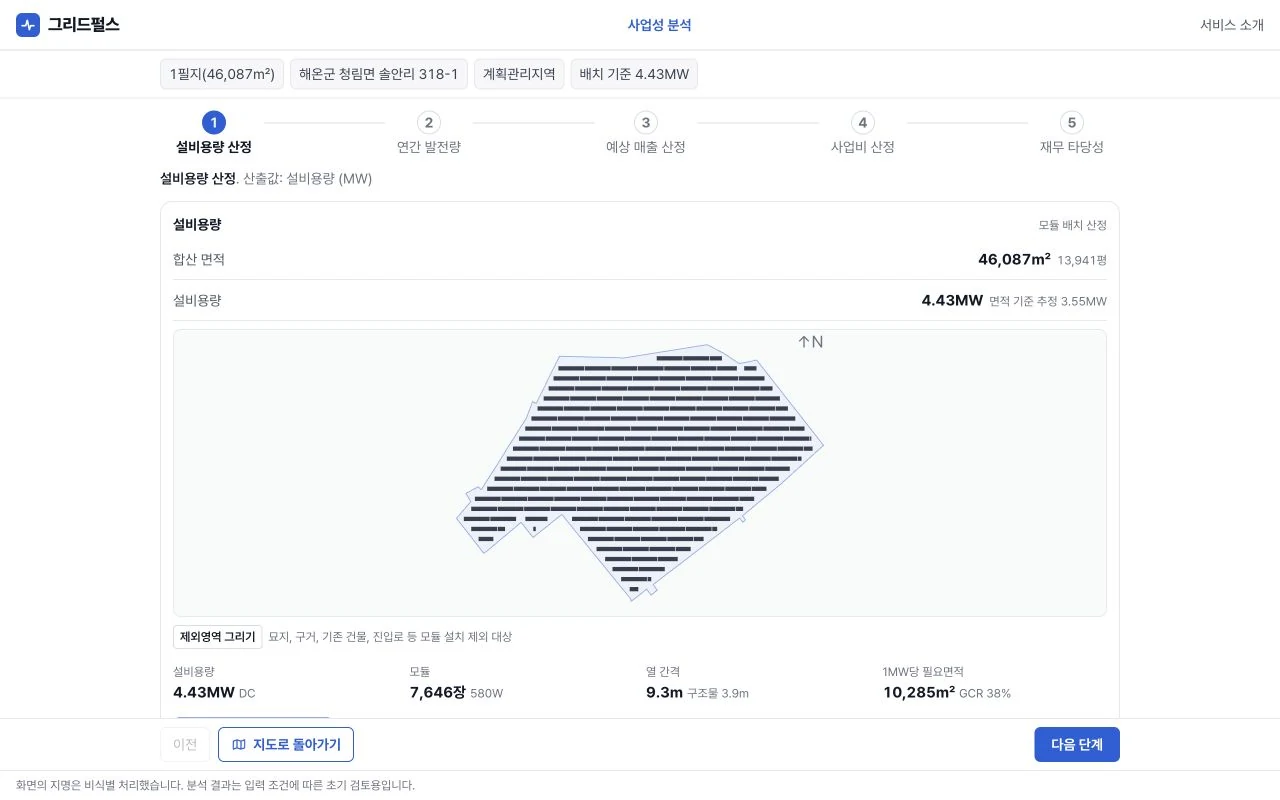Image resolution: width=1280 pixels, height=800 pixels.
Task: Open the 사업성 분석 menu item
Action: [659, 25]
